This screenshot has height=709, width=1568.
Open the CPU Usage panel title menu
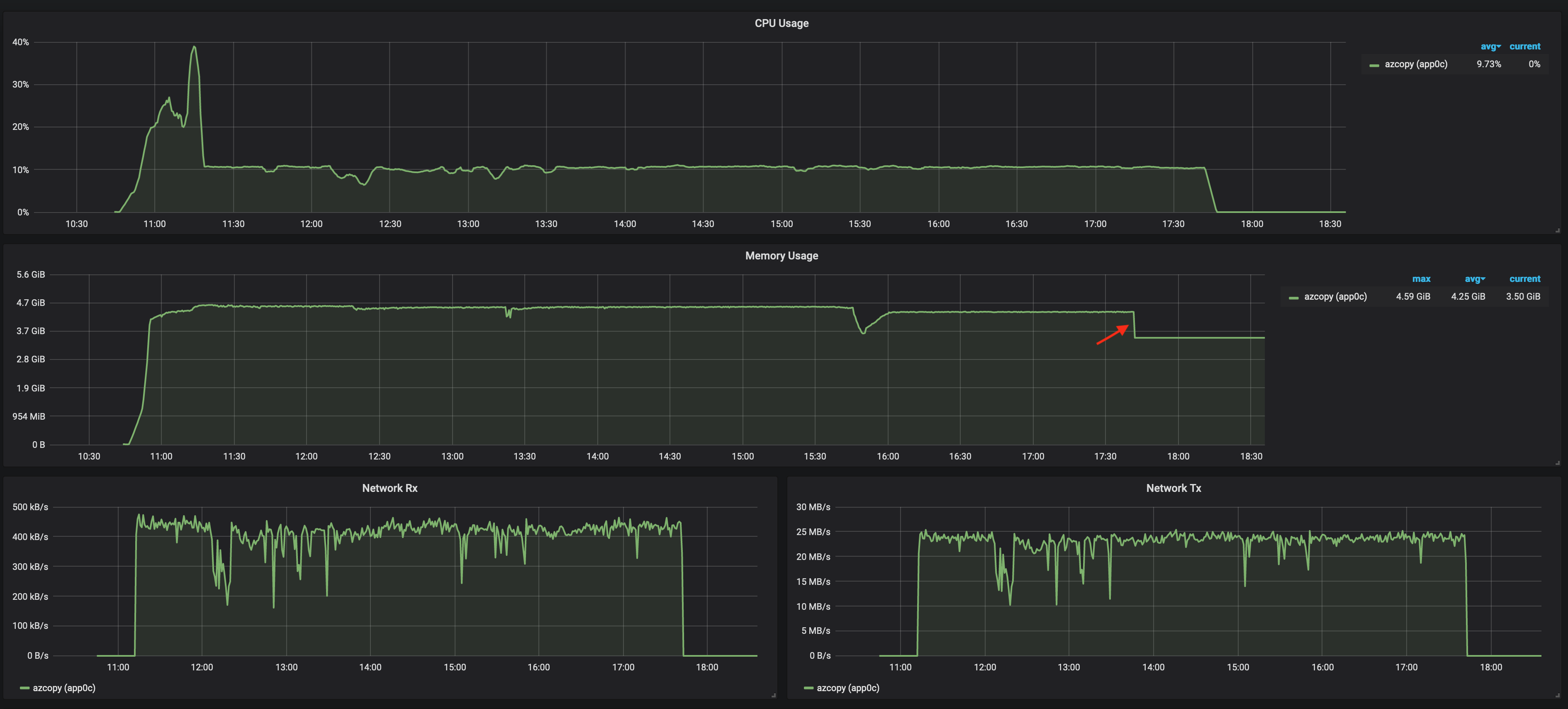(x=781, y=22)
